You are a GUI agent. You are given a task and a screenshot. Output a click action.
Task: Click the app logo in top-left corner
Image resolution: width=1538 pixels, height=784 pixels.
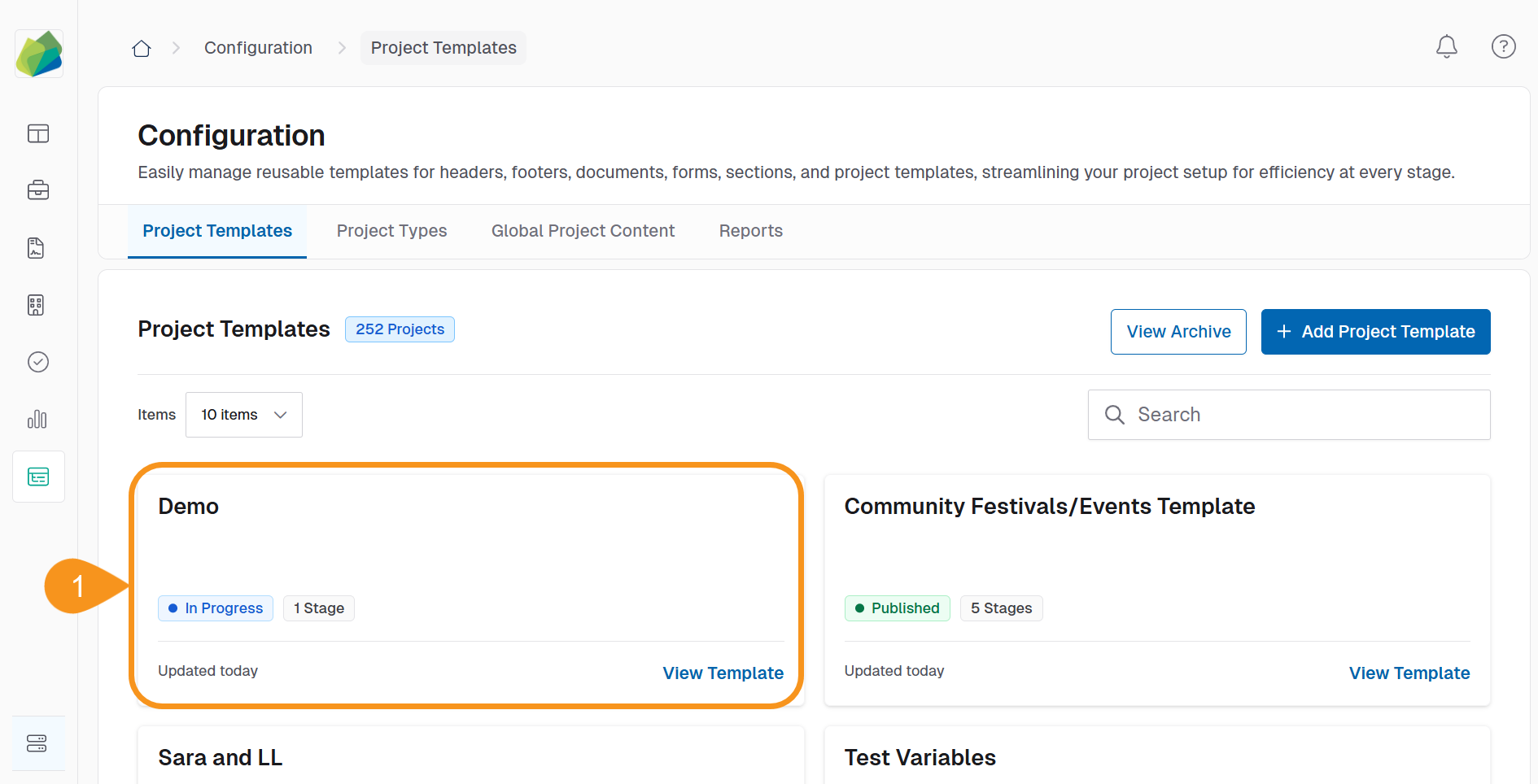38,53
